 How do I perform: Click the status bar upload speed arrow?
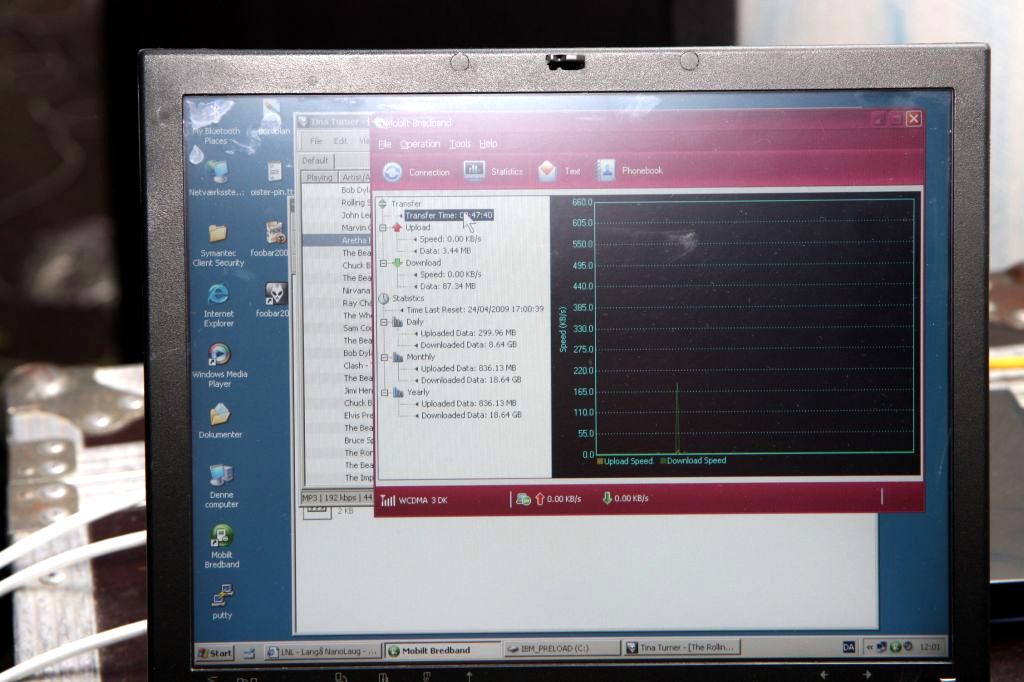[539, 498]
